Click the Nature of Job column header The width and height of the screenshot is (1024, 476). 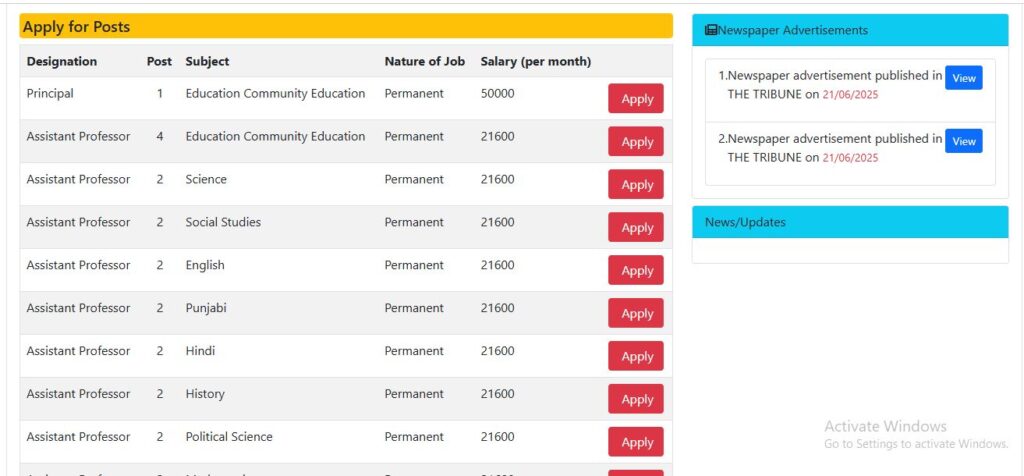pyautogui.click(x=424, y=61)
